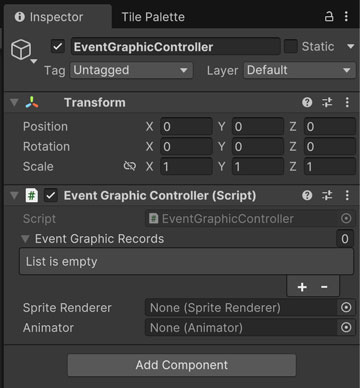Disable the EventGraphicController active checkbox
This screenshot has height=388, width=360.
[x=58, y=46]
